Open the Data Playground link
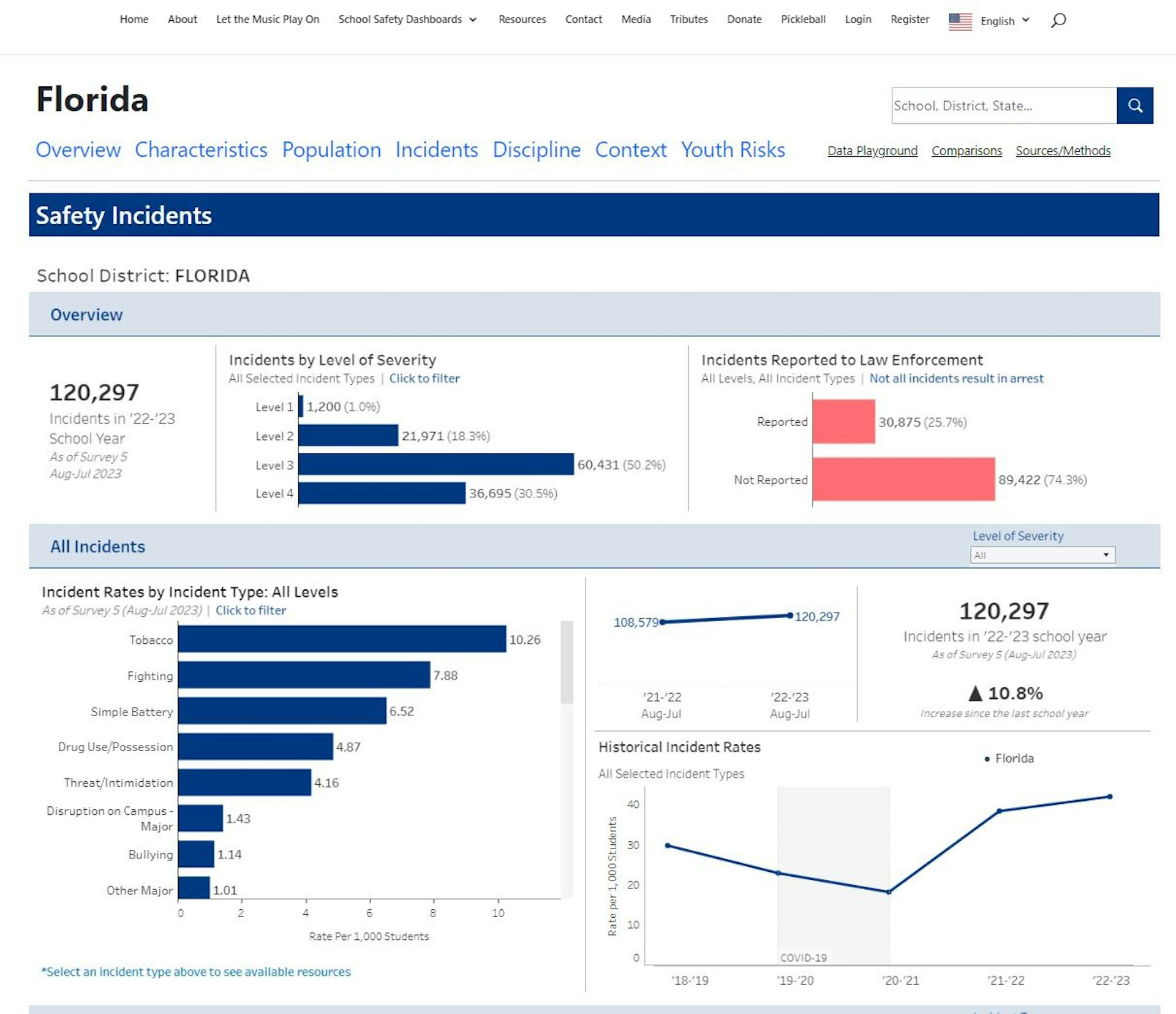Image resolution: width=1176 pixels, height=1014 pixels. (x=872, y=151)
